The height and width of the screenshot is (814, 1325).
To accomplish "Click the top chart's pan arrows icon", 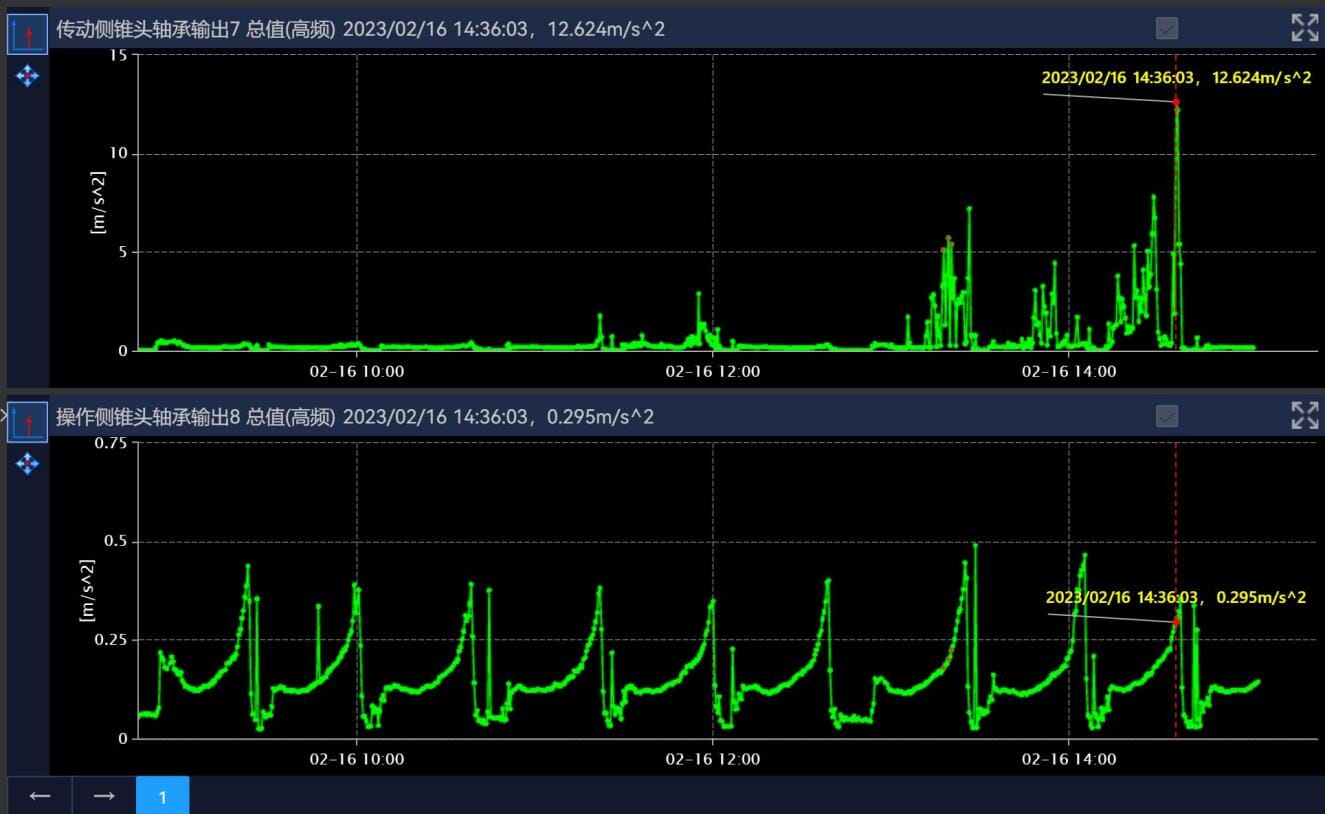I will [x=28, y=76].
